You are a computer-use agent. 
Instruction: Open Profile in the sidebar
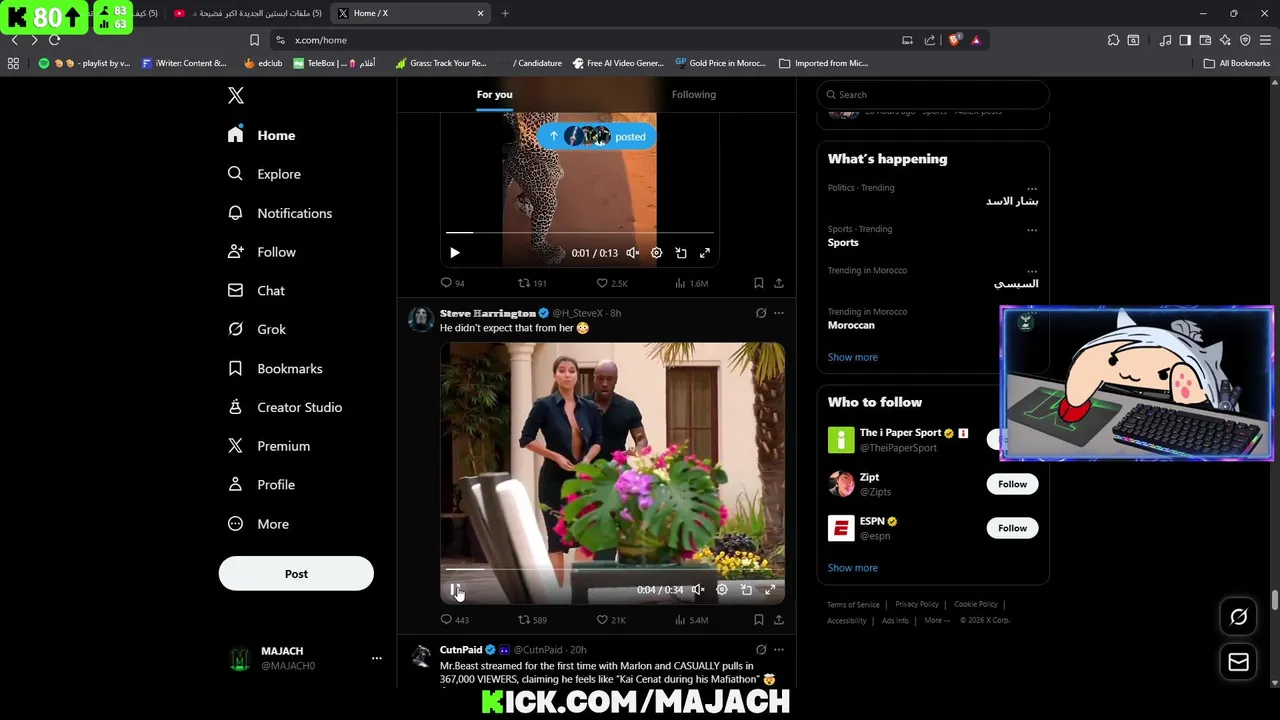(262, 485)
